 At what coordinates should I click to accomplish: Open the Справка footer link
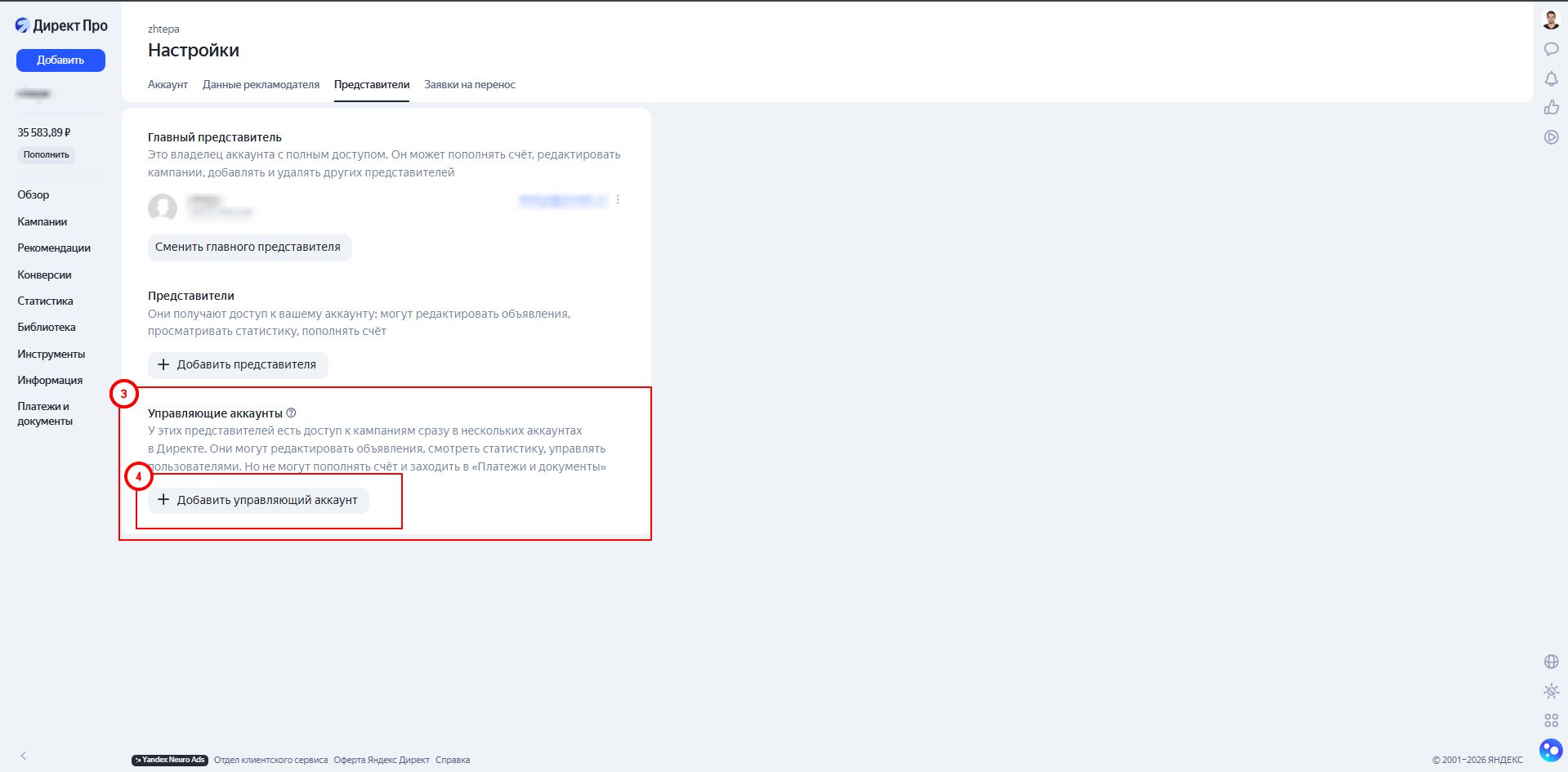[453, 760]
